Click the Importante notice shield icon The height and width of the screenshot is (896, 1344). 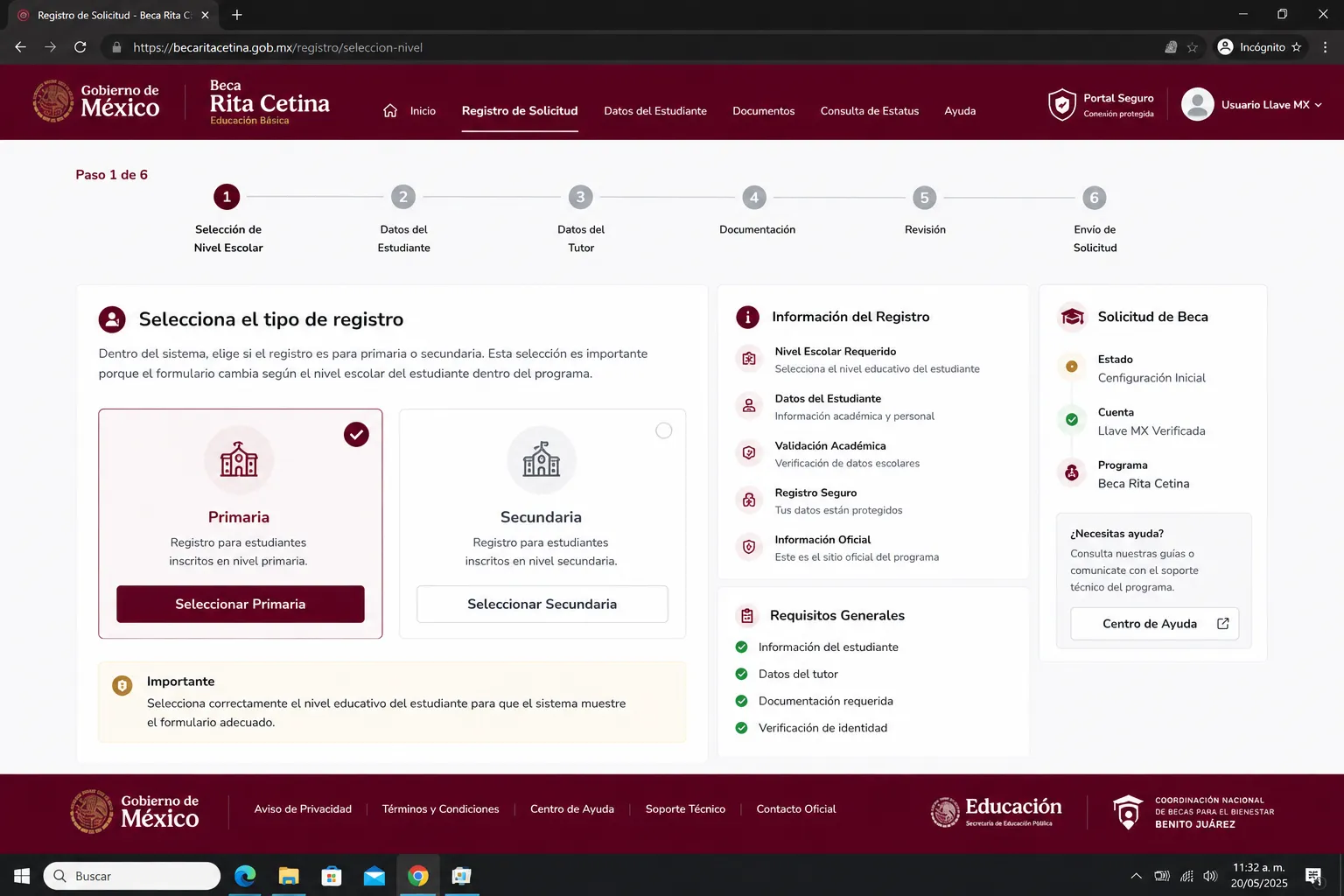(x=122, y=685)
